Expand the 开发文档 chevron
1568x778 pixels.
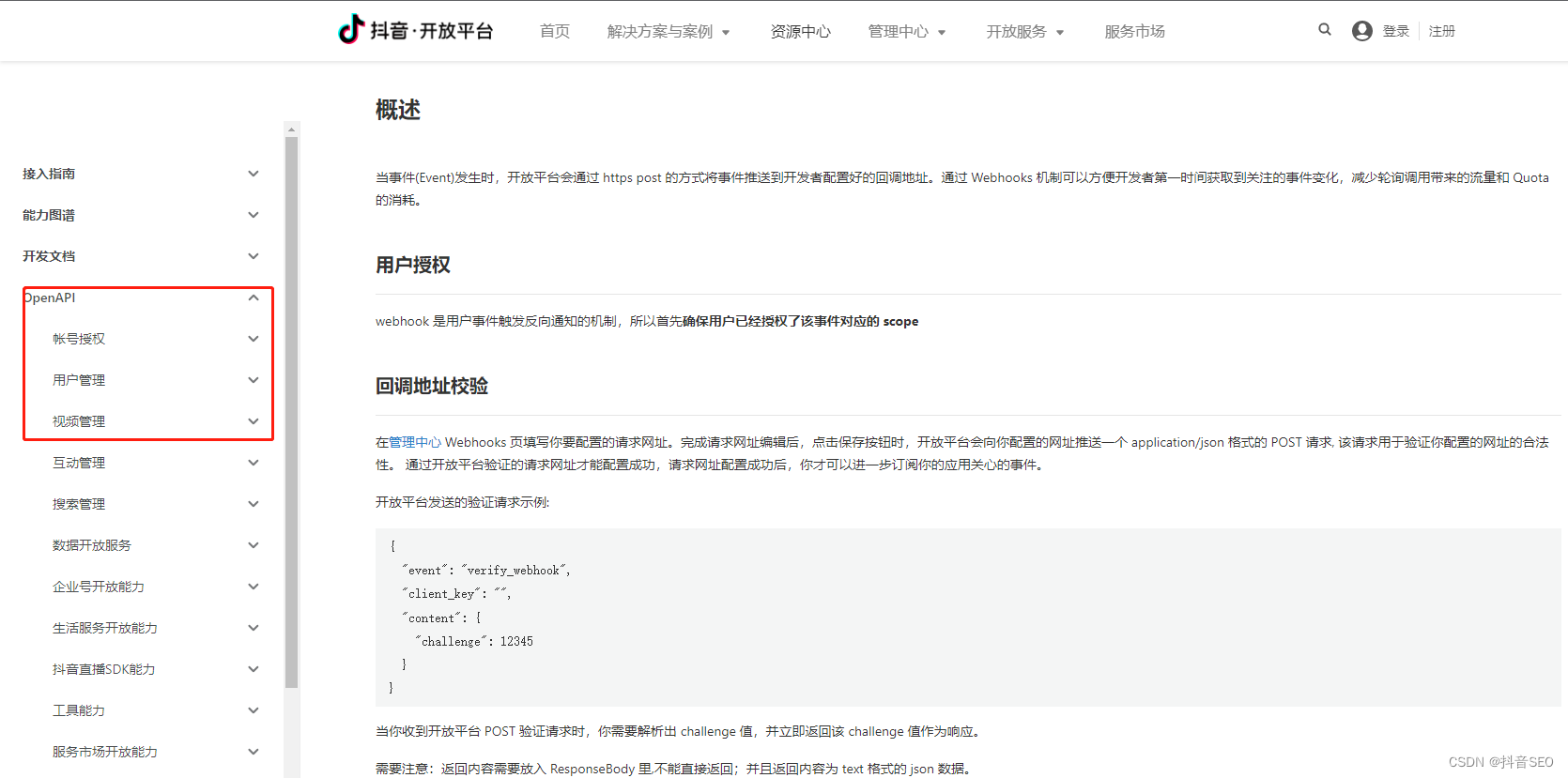[x=254, y=256]
